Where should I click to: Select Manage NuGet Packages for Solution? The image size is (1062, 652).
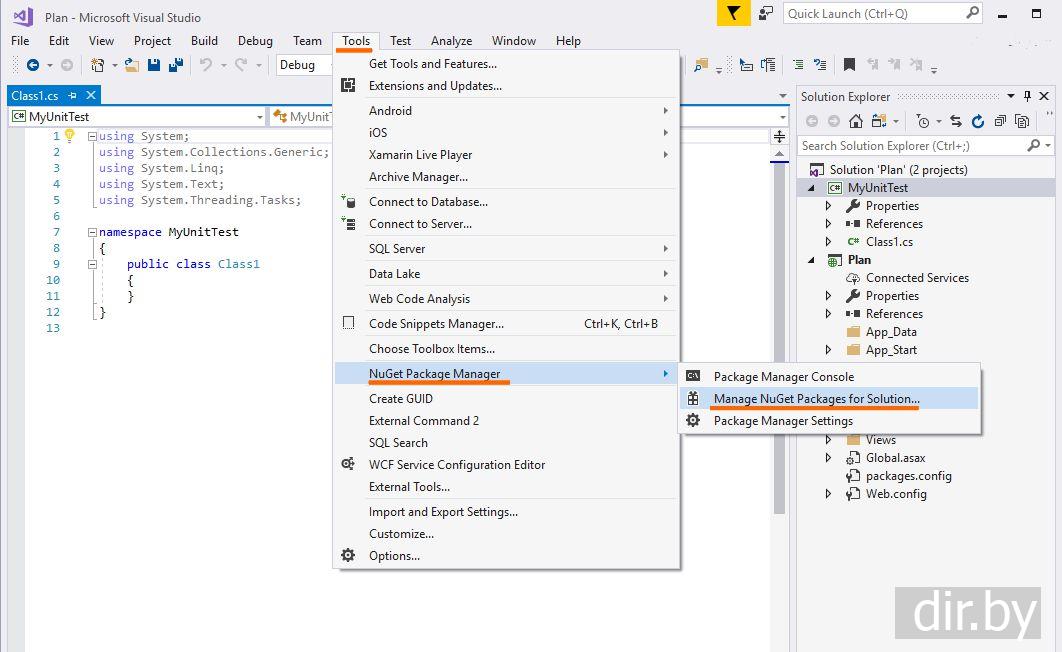pyautogui.click(x=816, y=399)
